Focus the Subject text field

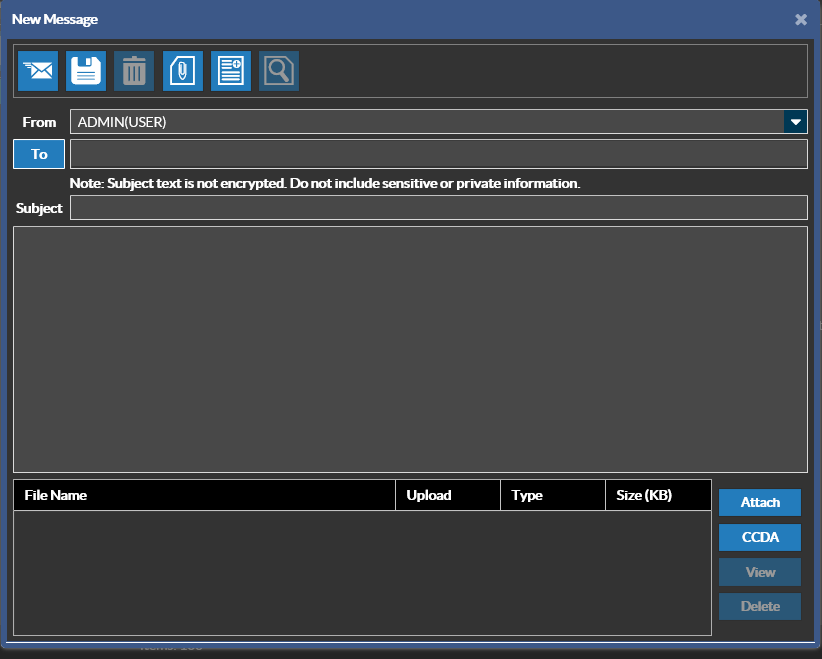coord(438,208)
